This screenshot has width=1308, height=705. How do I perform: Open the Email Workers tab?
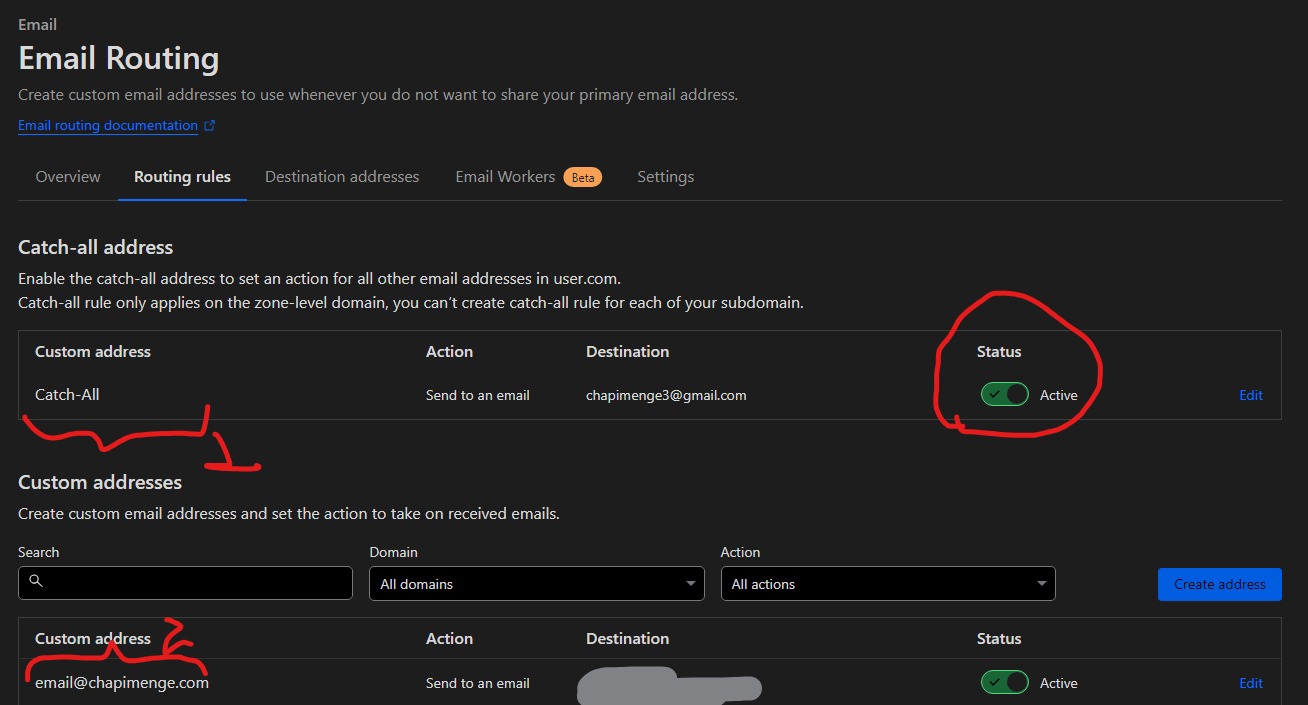(505, 176)
